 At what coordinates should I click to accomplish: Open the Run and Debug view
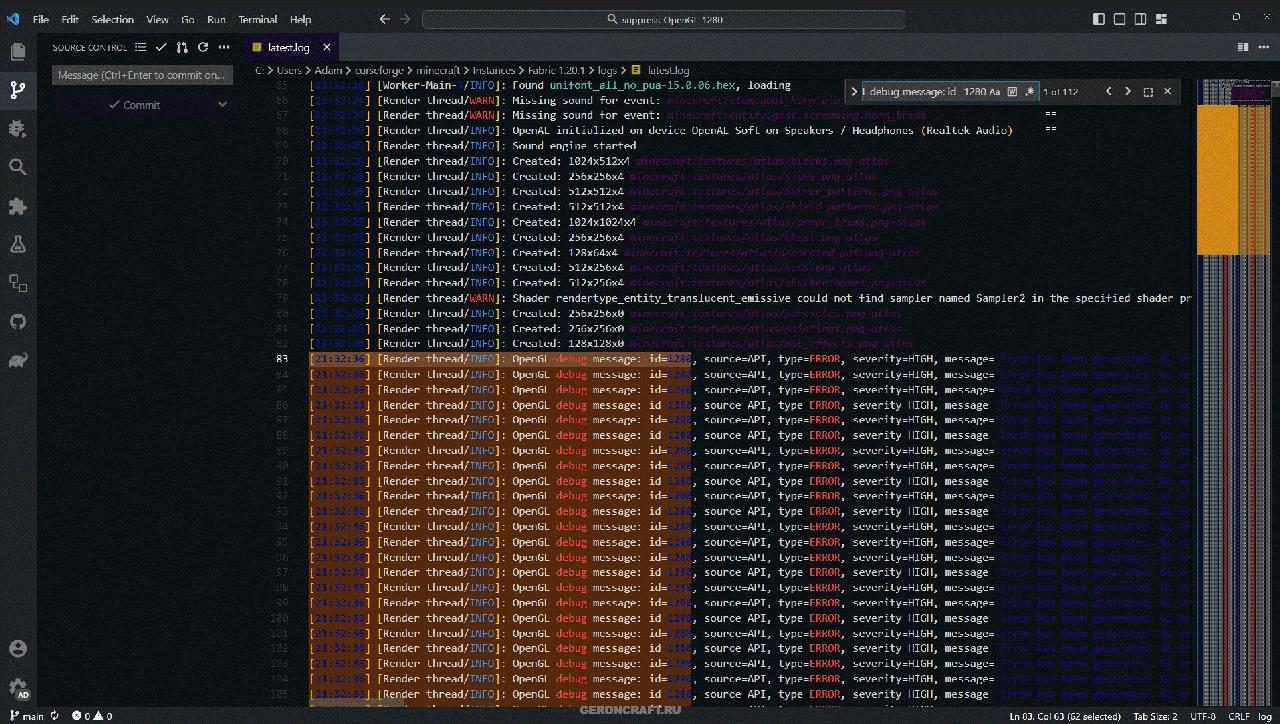(x=17, y=128)
